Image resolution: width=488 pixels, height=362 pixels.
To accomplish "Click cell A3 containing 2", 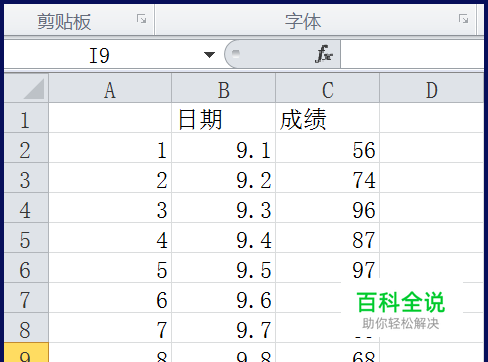I will [110, 178].
